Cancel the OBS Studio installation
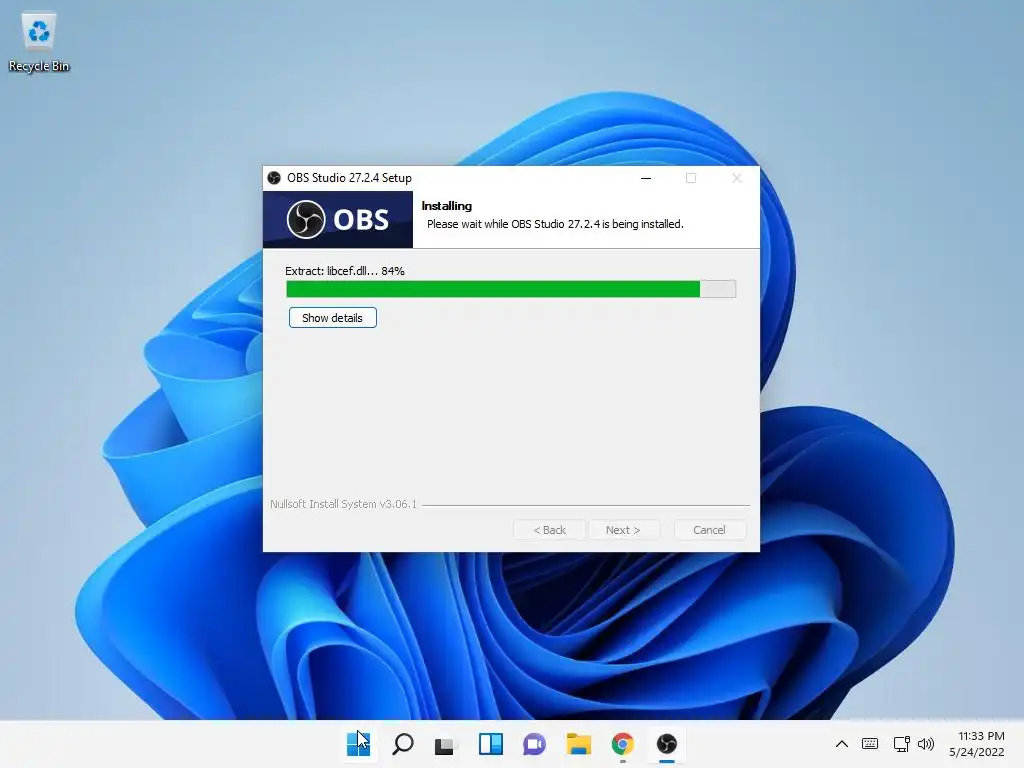 click(709, 530)
